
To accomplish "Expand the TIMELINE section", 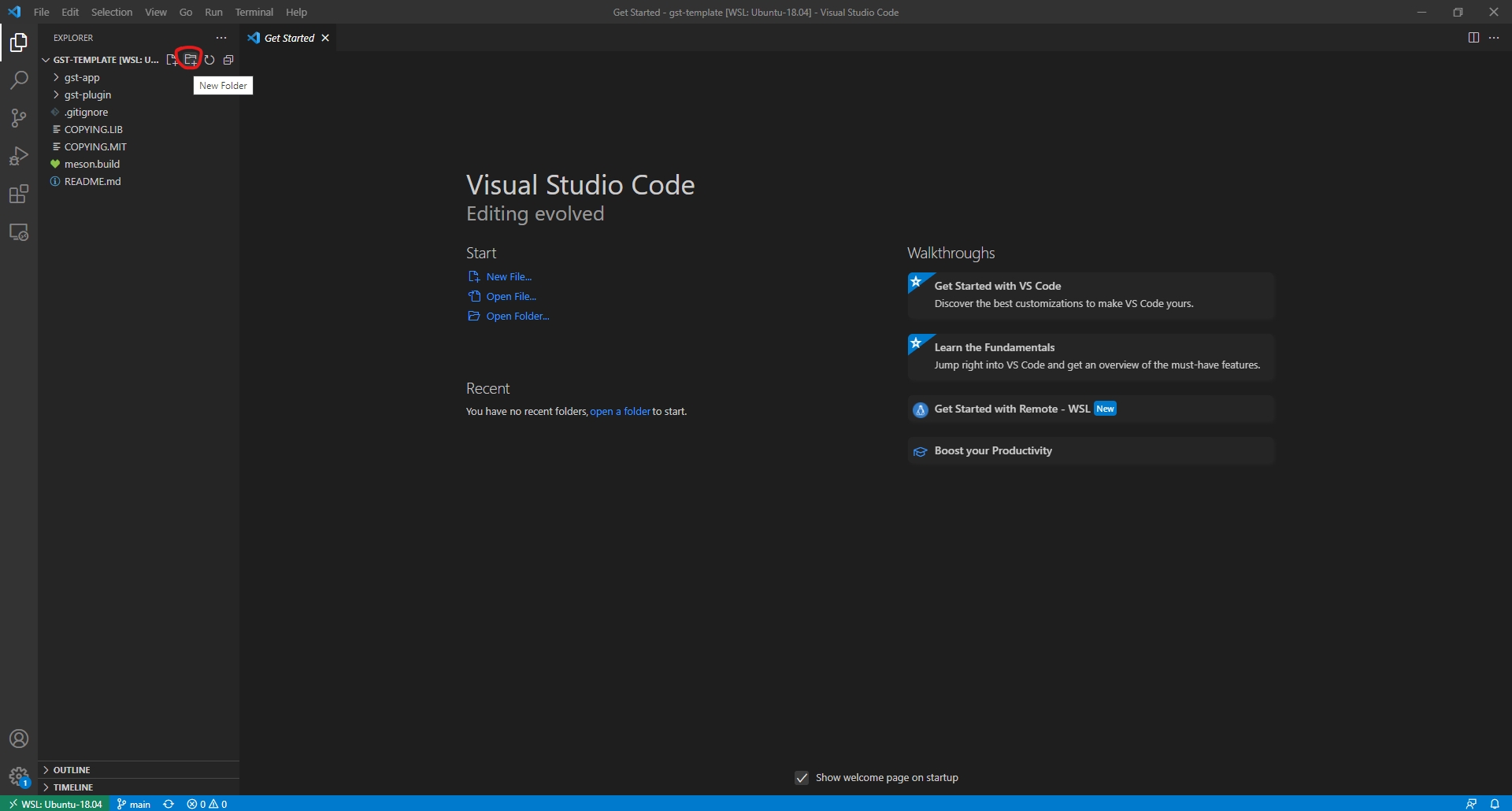I will coord(139,787).
